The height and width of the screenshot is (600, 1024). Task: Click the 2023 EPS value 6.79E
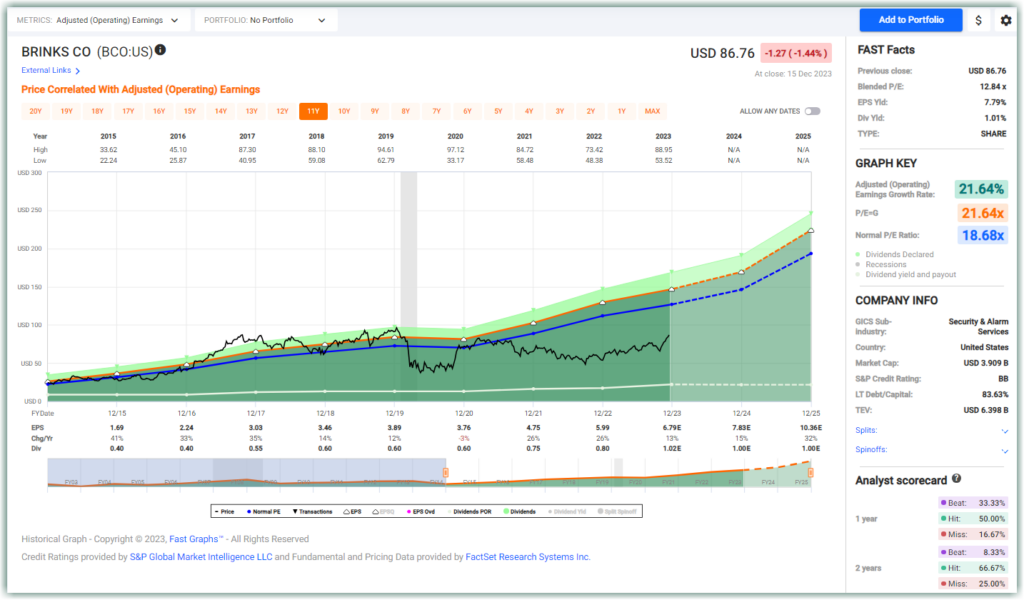(x=672, y=428)
